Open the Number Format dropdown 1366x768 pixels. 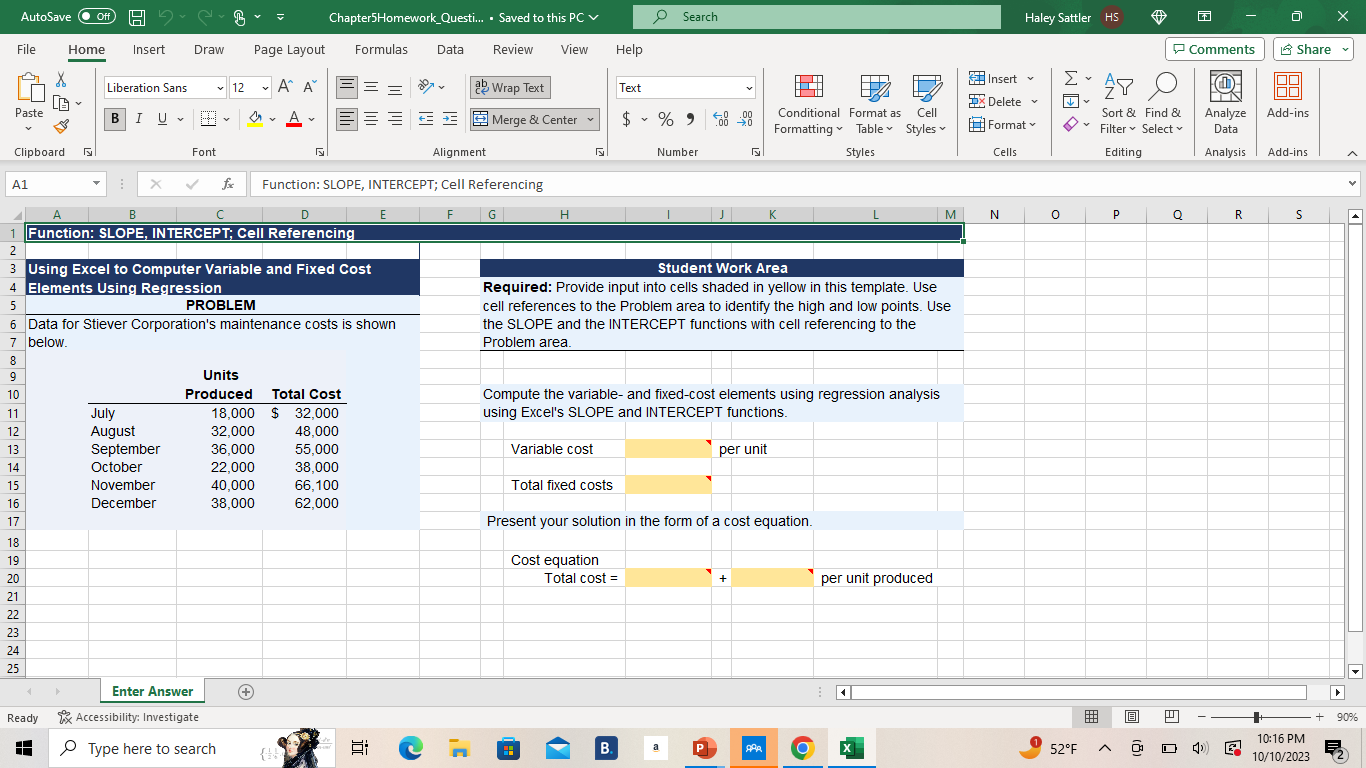point(747,88)
